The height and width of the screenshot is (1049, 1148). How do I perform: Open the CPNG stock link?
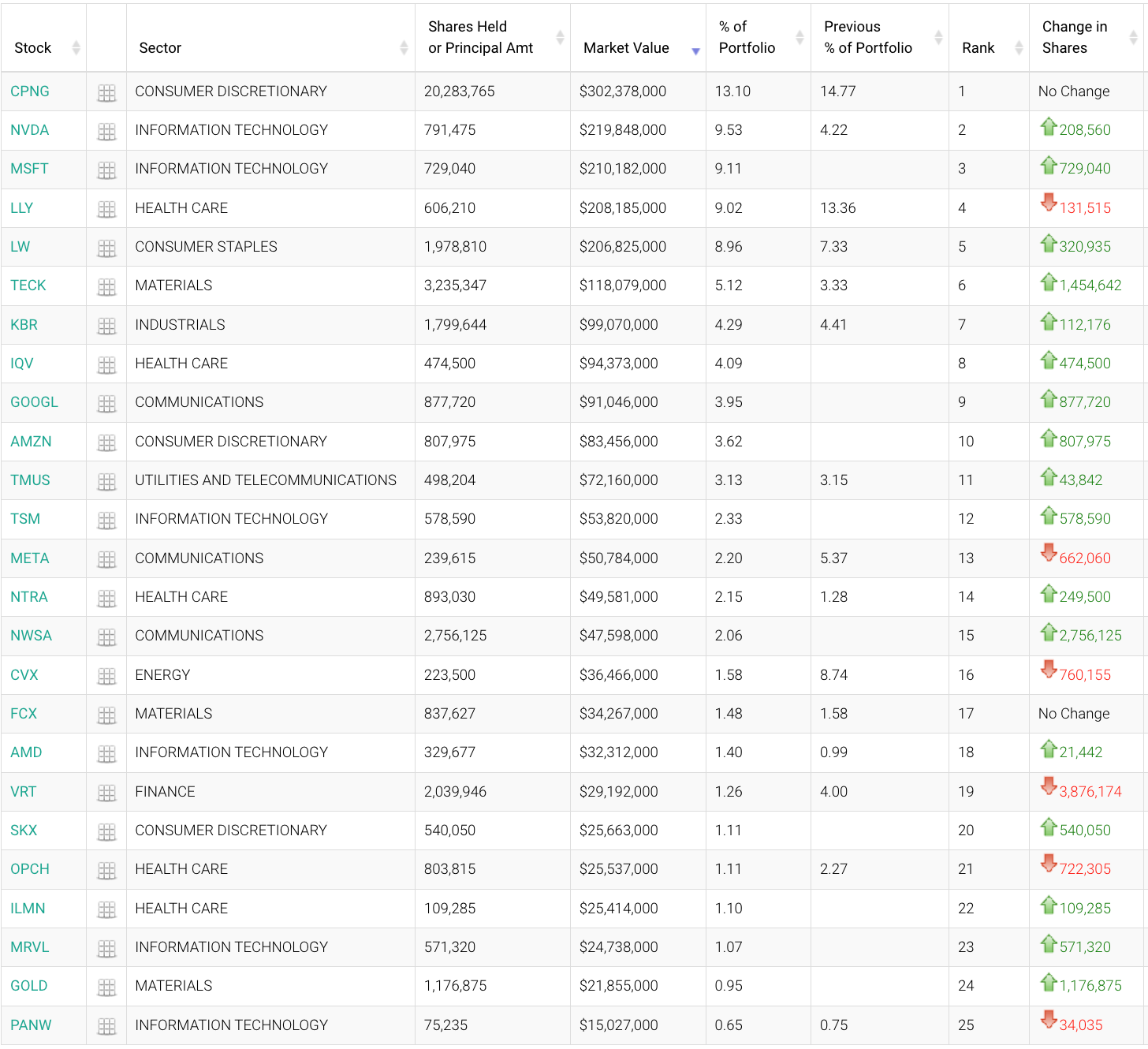(30, 91)
